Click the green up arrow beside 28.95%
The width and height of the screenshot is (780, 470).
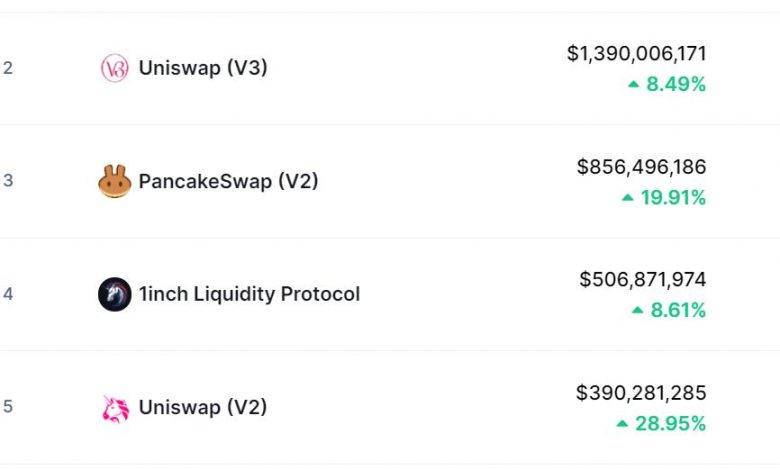click(x=622, y=424)
